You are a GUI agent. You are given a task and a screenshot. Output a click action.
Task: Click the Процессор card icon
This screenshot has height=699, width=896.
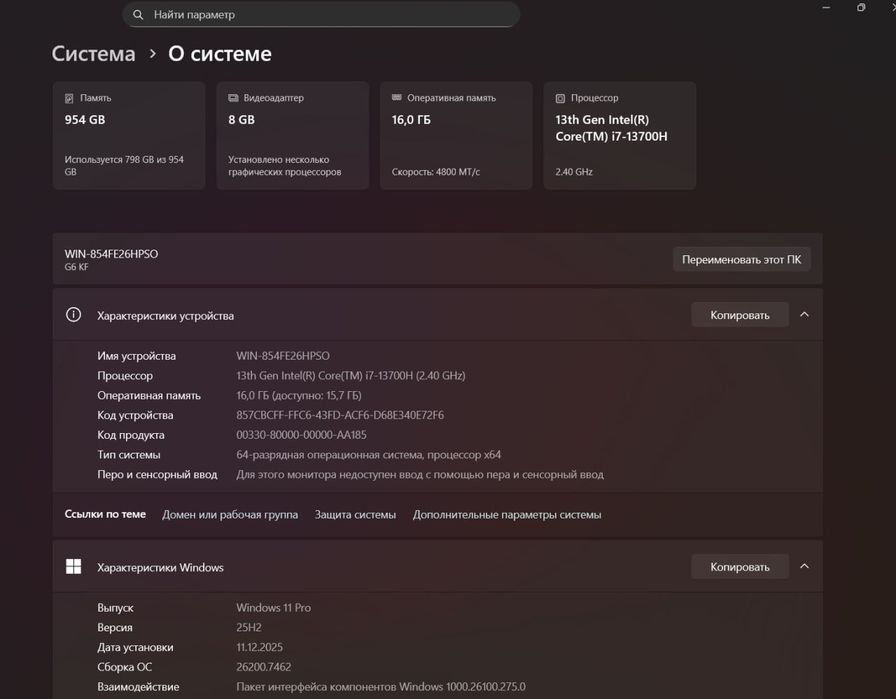coord(561,98)
